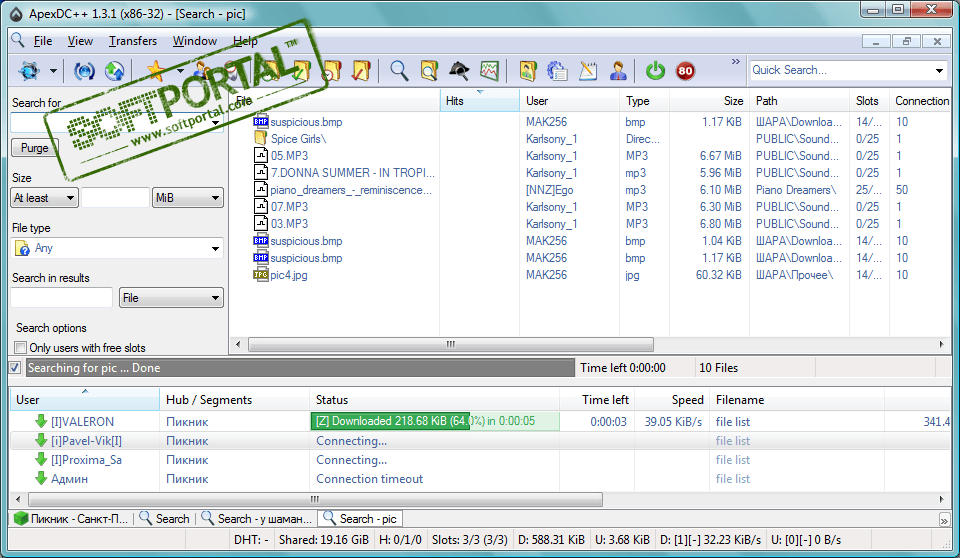Click the Reconnect toolbar icon
The width and height of the screenshot is (960, 558).
click(x=84, y=71)
